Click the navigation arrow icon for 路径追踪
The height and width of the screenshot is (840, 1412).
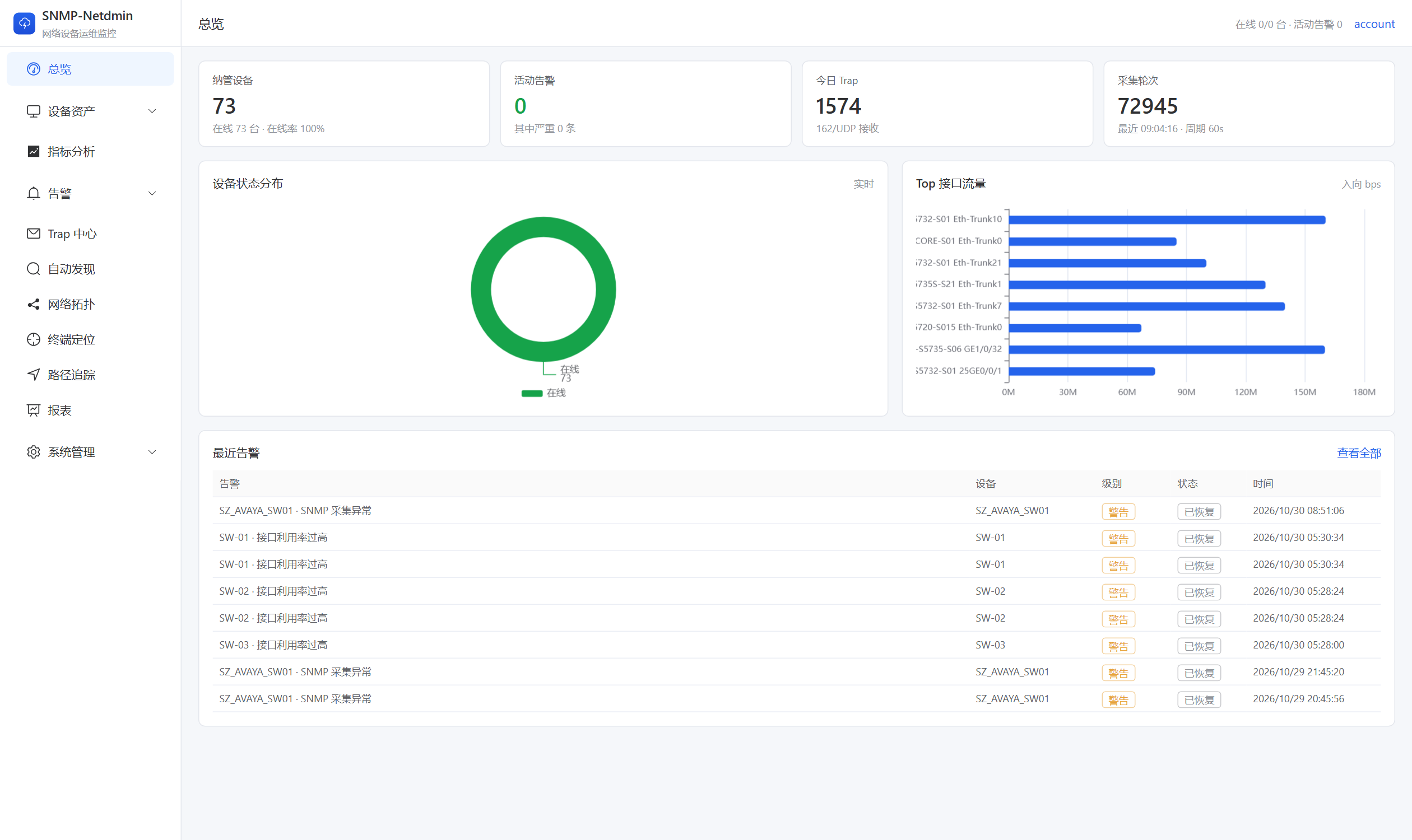point(34,375)
